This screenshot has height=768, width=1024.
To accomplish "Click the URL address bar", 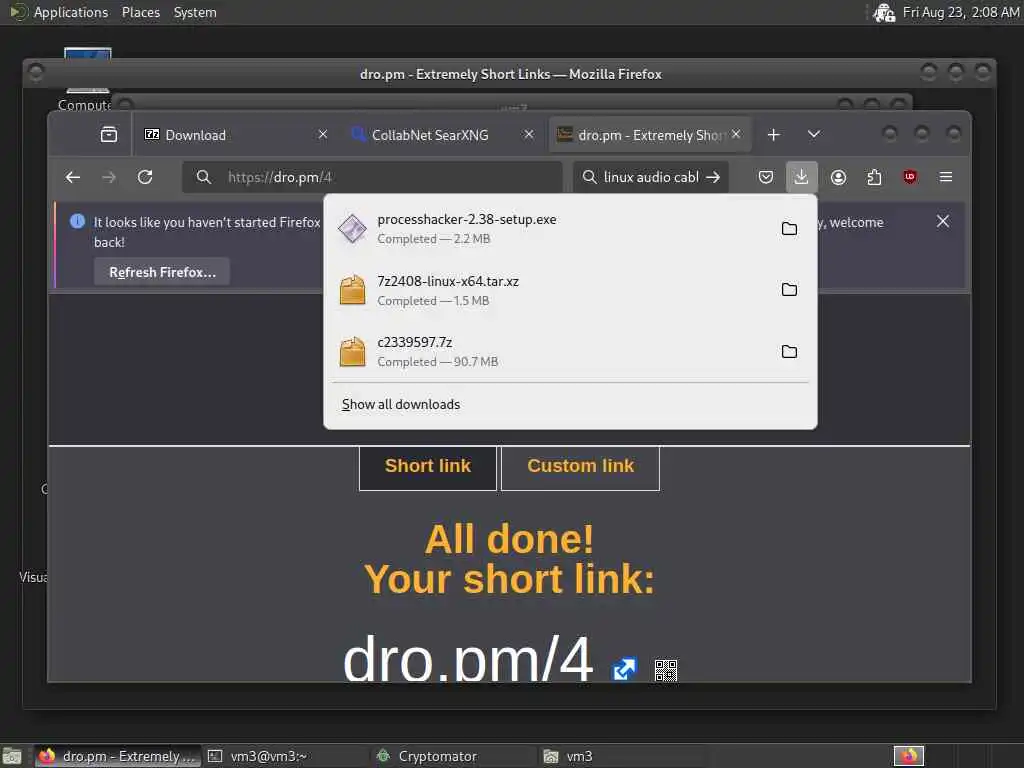I will [372, 177].
